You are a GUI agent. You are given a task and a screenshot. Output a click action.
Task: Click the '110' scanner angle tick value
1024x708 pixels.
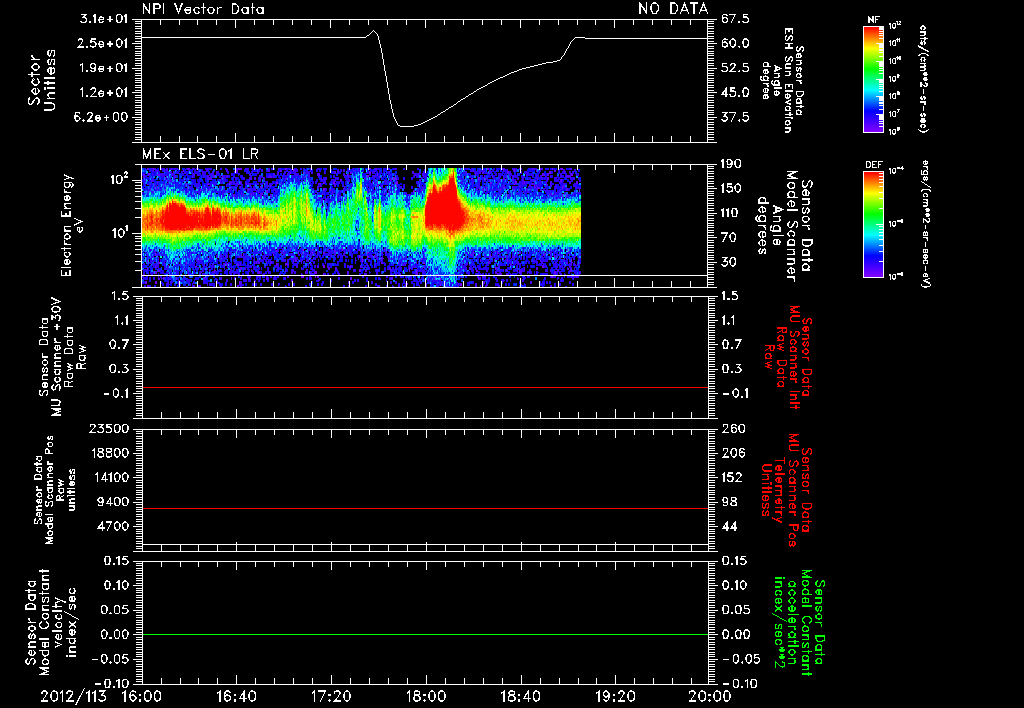[x=732, y=213]
